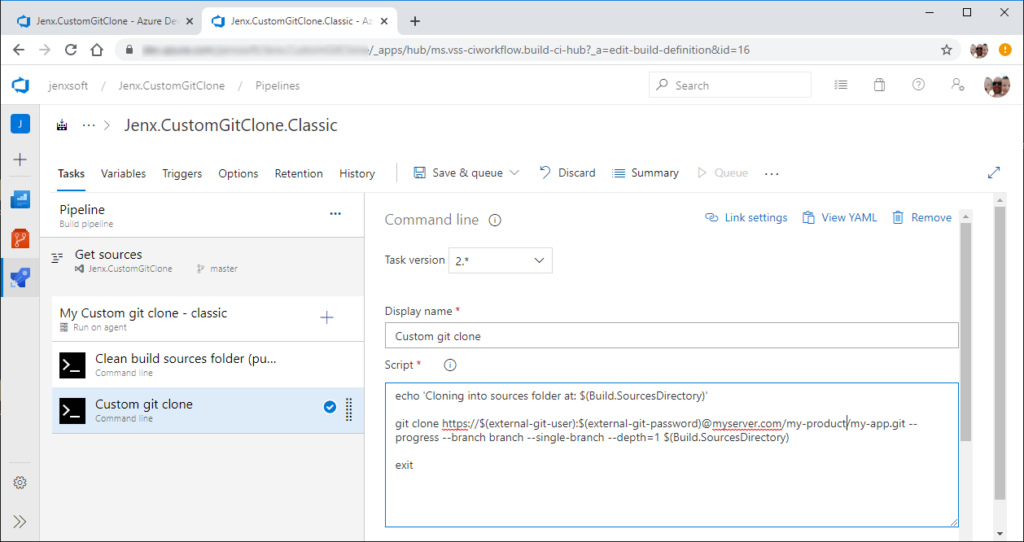Click jenxsoft in the breadcrumb
Viewport: 1024px width, 542px height.
pos(69,86)
